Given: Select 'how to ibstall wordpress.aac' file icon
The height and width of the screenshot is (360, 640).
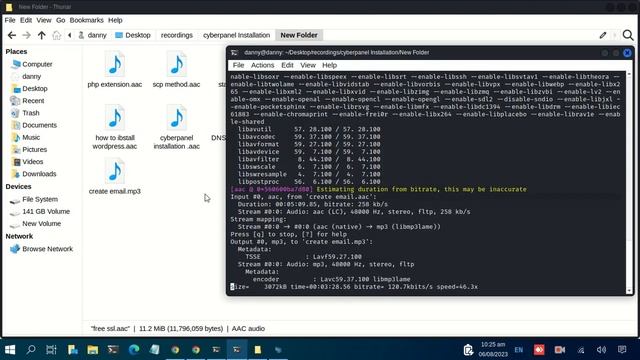Looking at the screenshot, I should pyautogui.click(x=115, y=118).
